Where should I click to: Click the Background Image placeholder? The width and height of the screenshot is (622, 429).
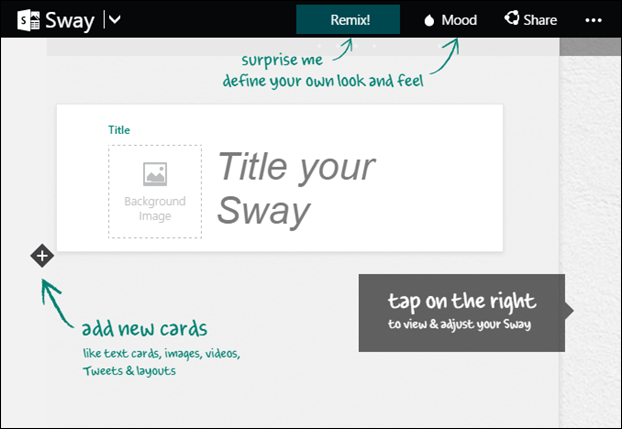click(155, 192)
